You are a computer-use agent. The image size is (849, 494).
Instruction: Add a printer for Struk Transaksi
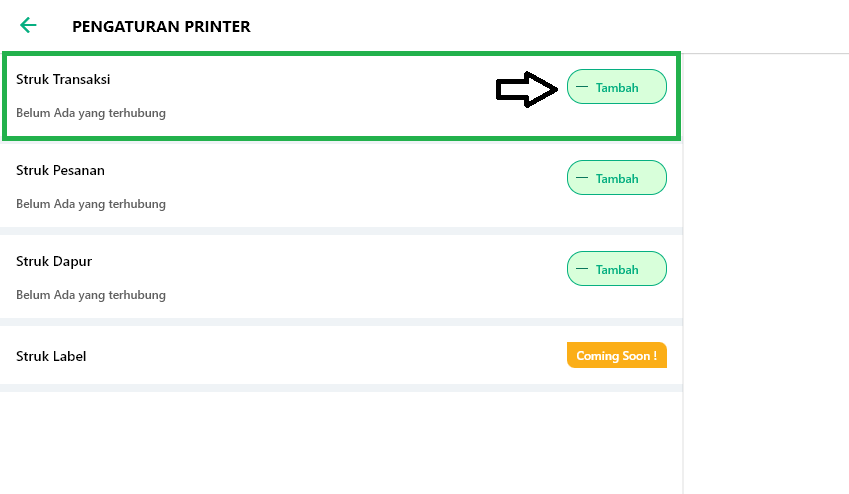[616, 87]
